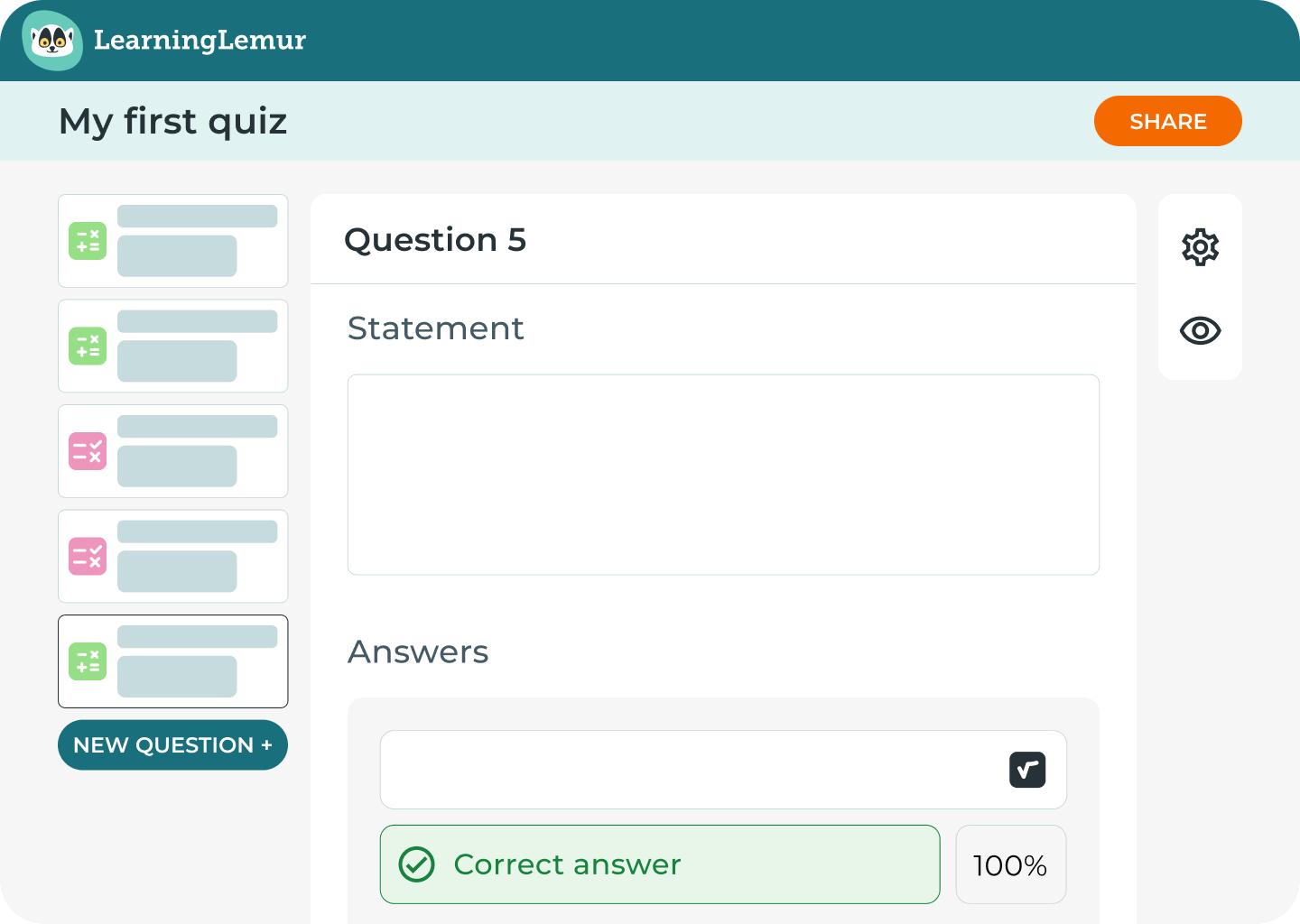Click fifth question's green math icon
Screen dimensions: 1300x924
[88, 661]
